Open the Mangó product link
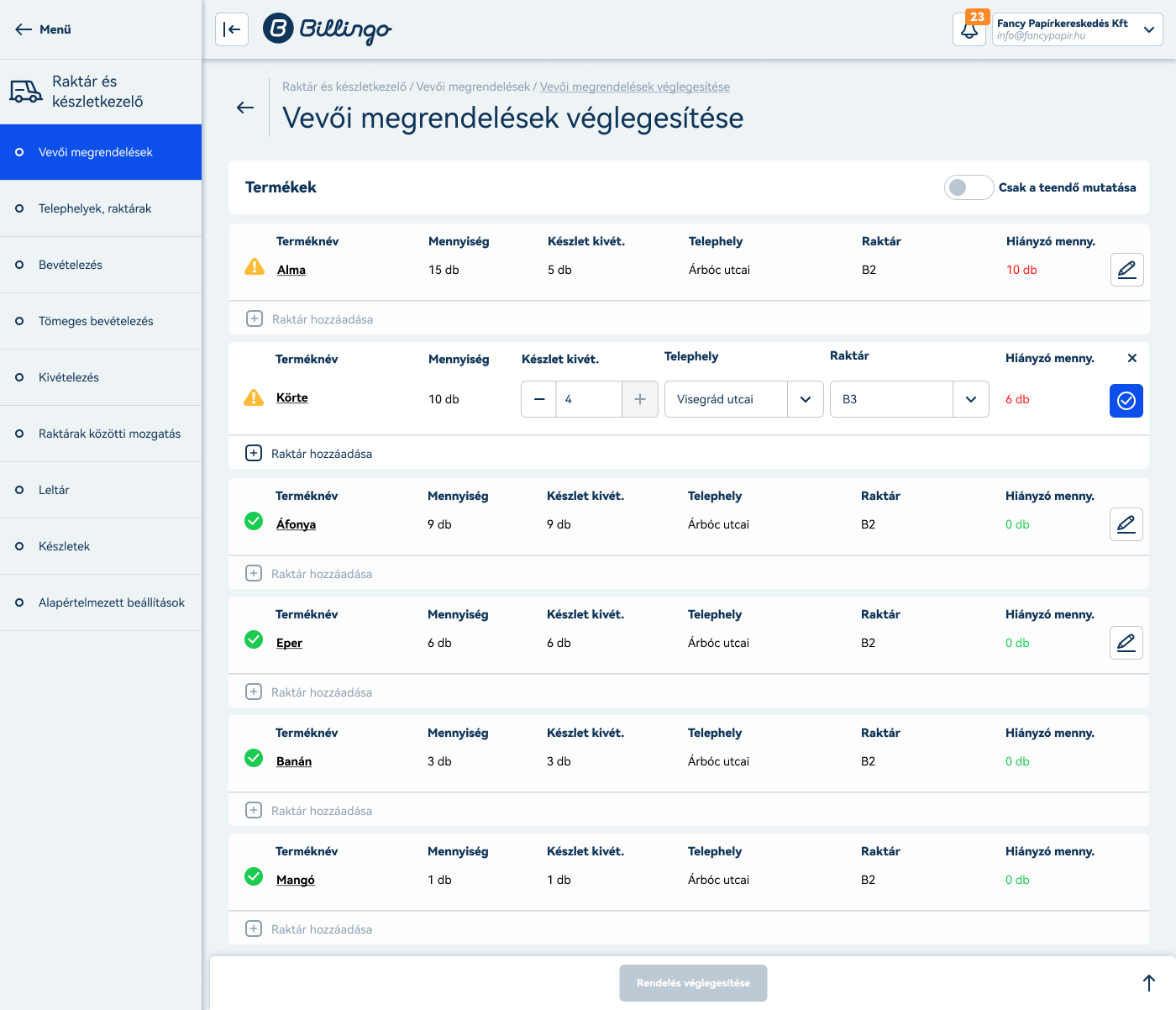 coord(296,880)
